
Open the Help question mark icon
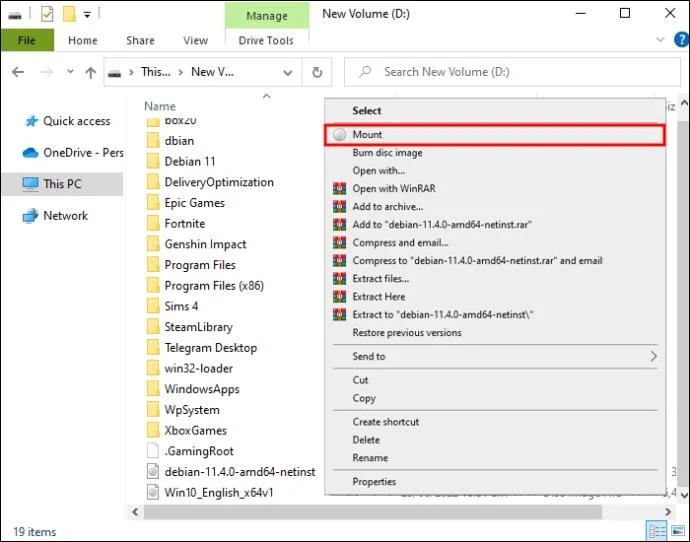coord(681,40)
